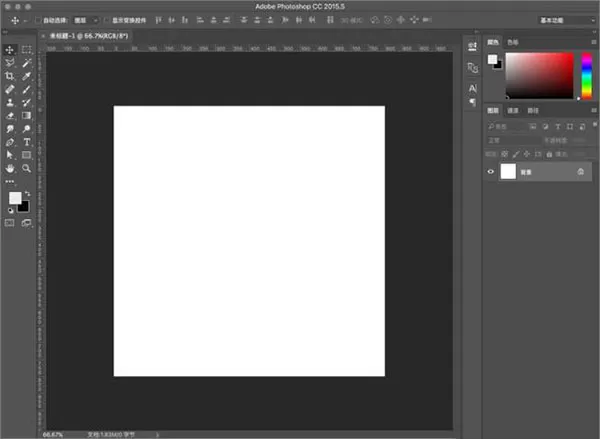Click the 未标题-1 document tab
Screen dimensions: 600x439
point(89,36)
